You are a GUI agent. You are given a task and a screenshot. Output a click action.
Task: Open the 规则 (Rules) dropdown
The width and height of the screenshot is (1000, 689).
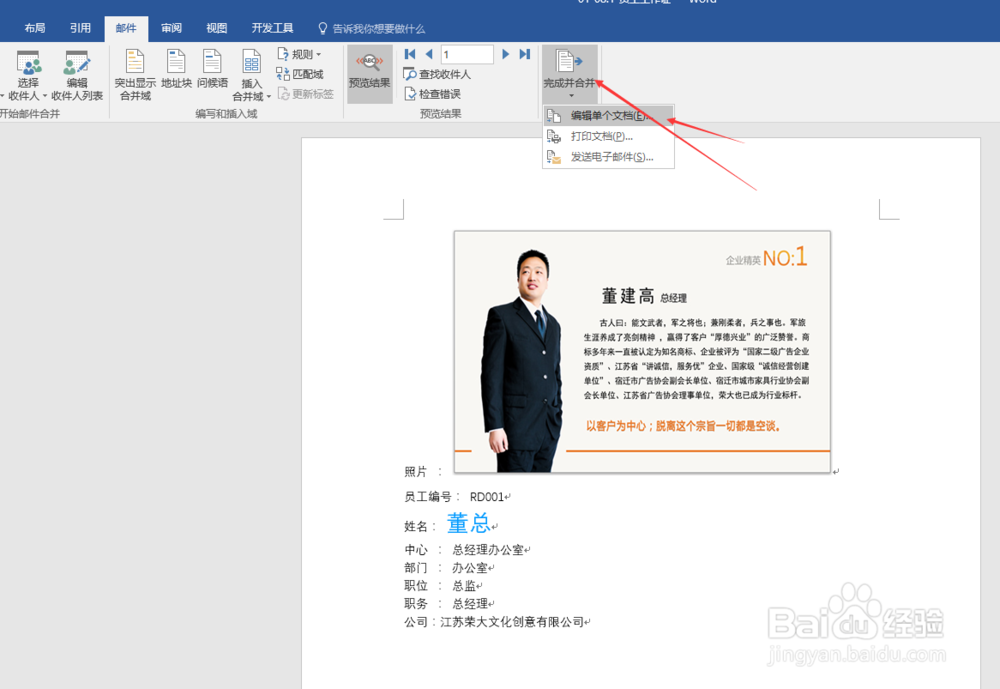pos(303,53)
